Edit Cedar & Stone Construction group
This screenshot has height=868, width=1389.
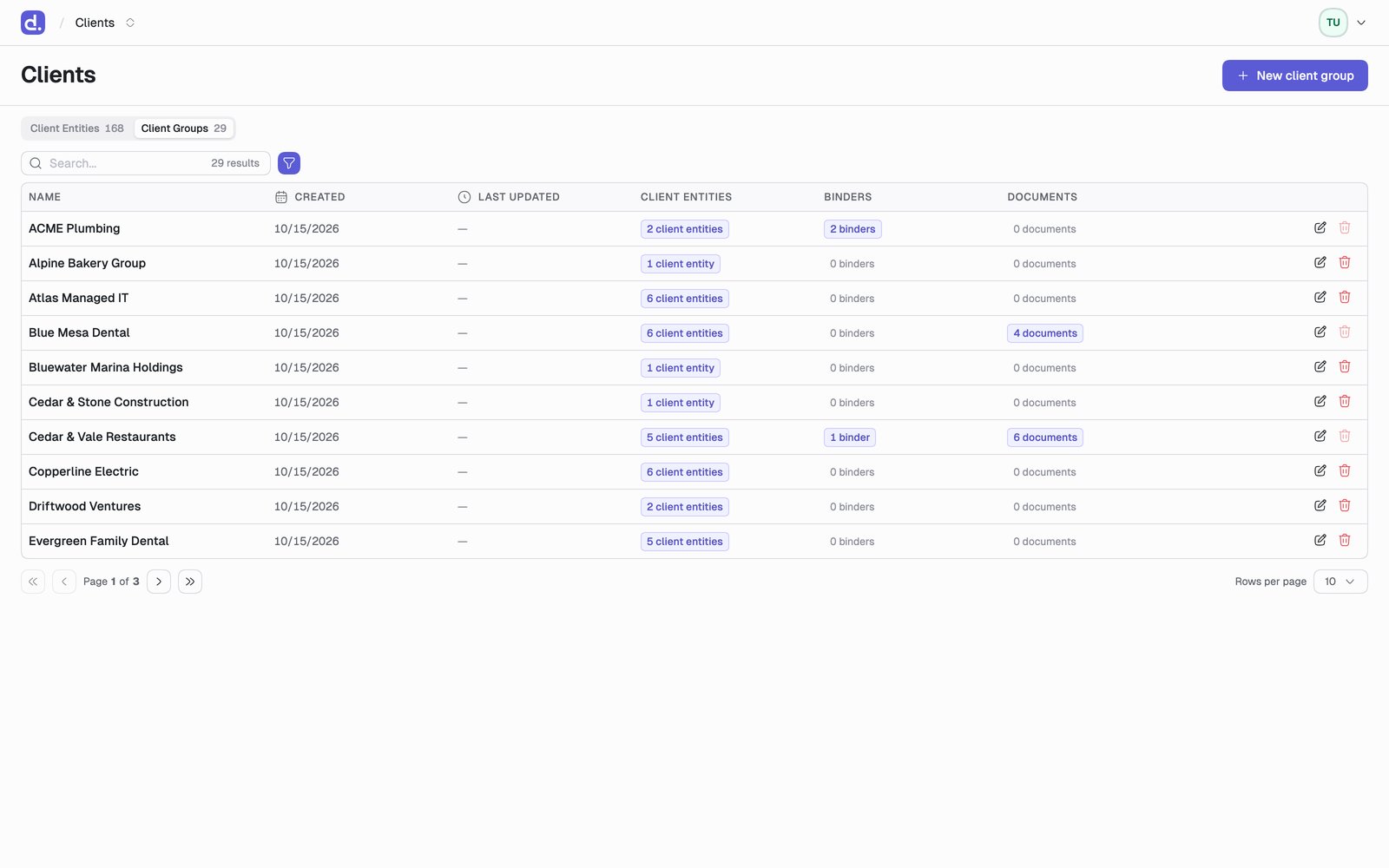coord(1320,401)
